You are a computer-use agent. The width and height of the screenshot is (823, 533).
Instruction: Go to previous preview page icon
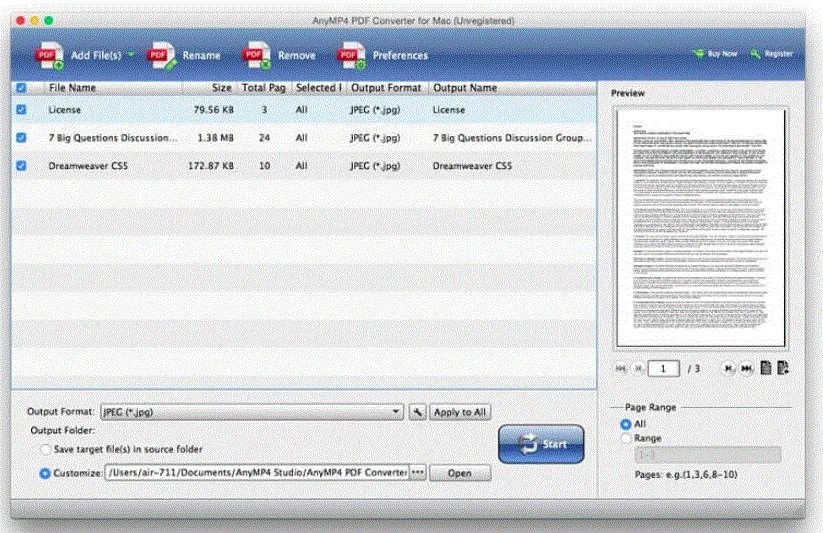[x=638, y=369]
